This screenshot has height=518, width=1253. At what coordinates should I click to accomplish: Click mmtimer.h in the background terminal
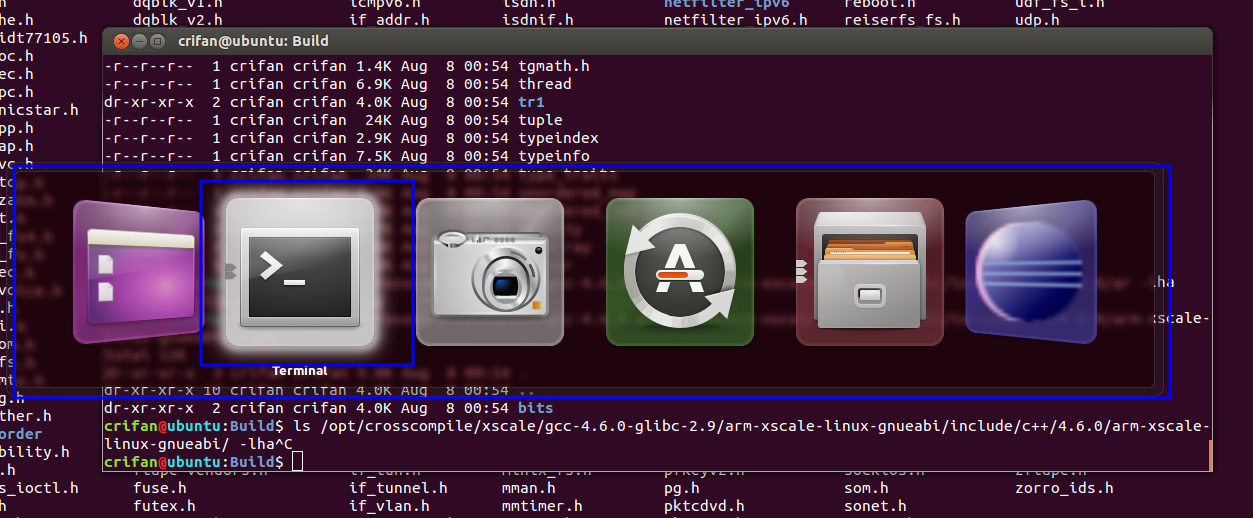pos(542,506)
